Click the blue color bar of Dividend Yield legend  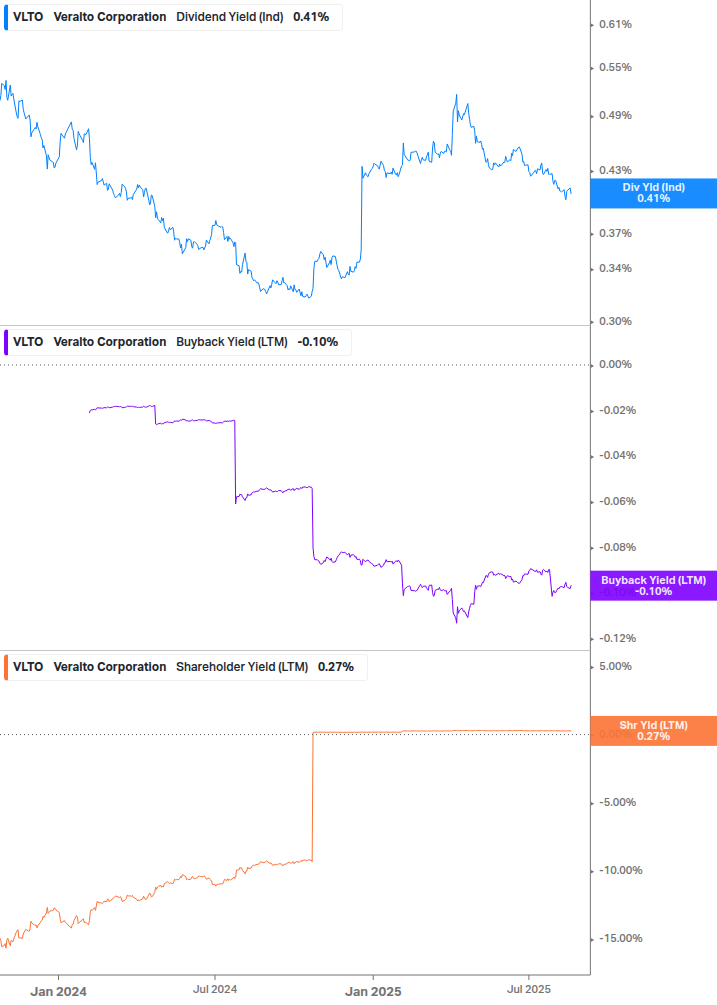[6, 17]
